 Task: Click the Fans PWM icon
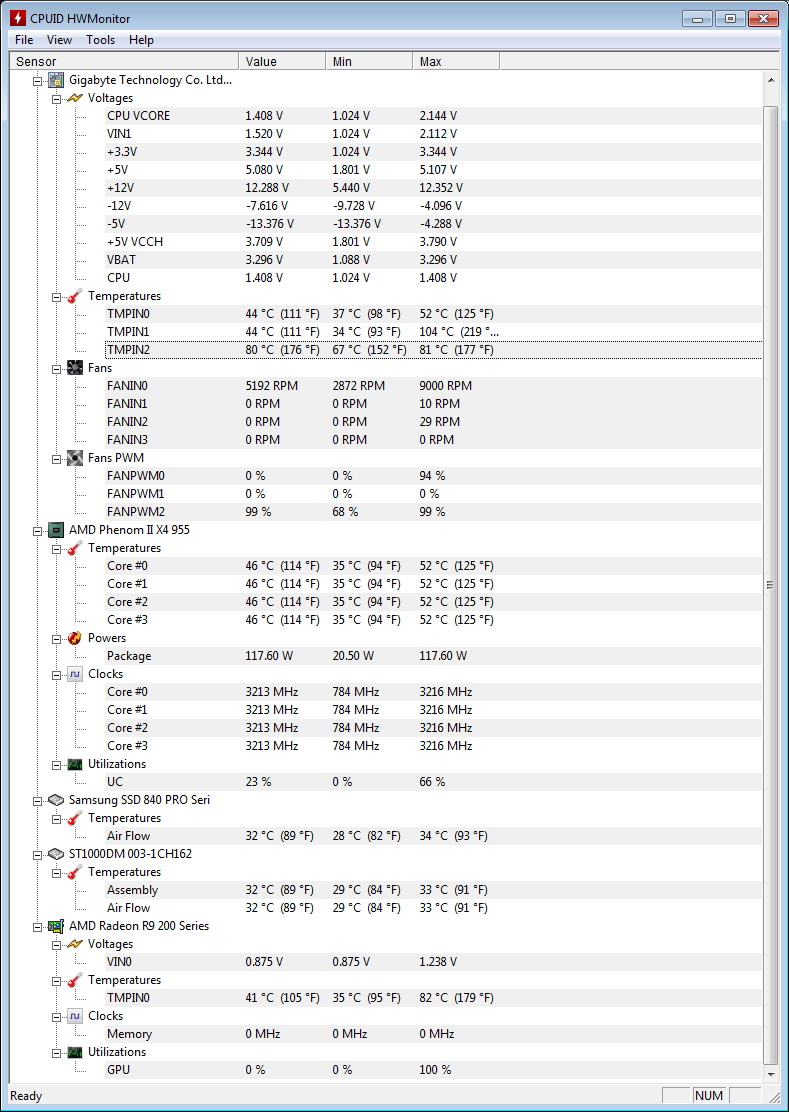click(x=75, y=458)
